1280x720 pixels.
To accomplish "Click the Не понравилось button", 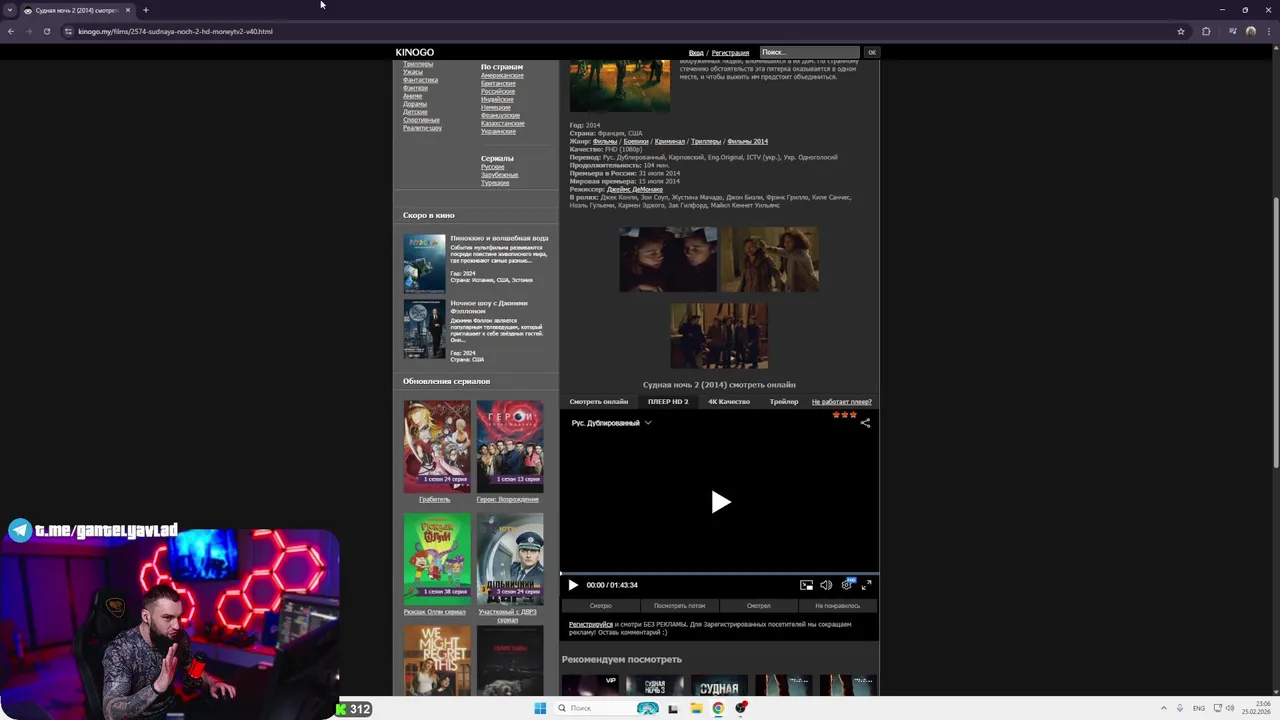I will pyautogui.click(x=838, y=605).
